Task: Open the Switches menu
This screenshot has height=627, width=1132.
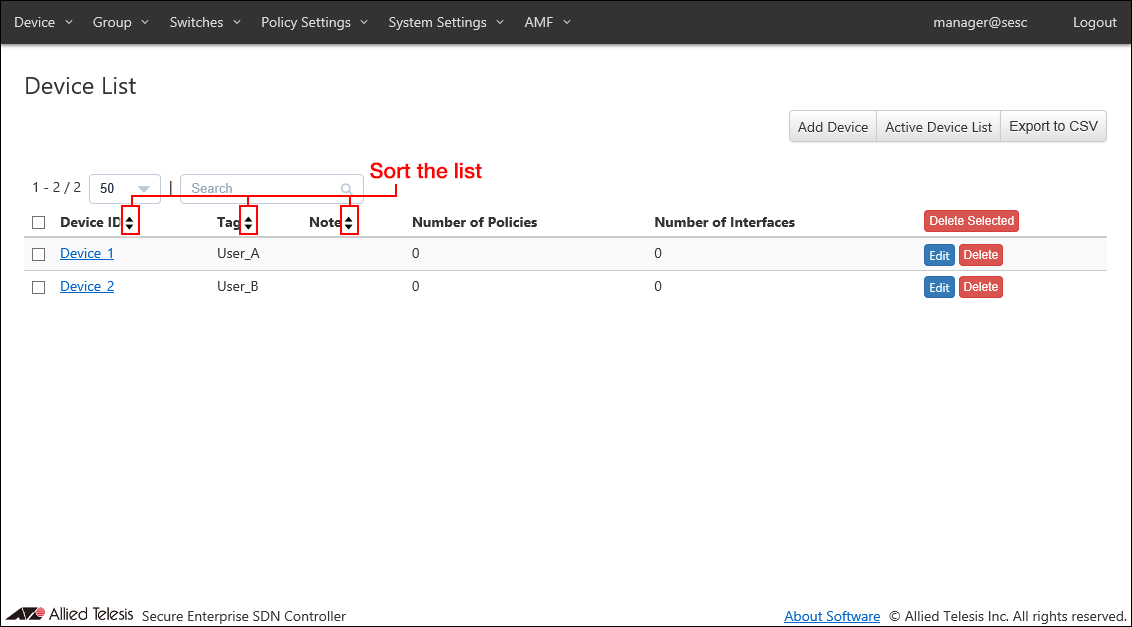Action: 204,22
